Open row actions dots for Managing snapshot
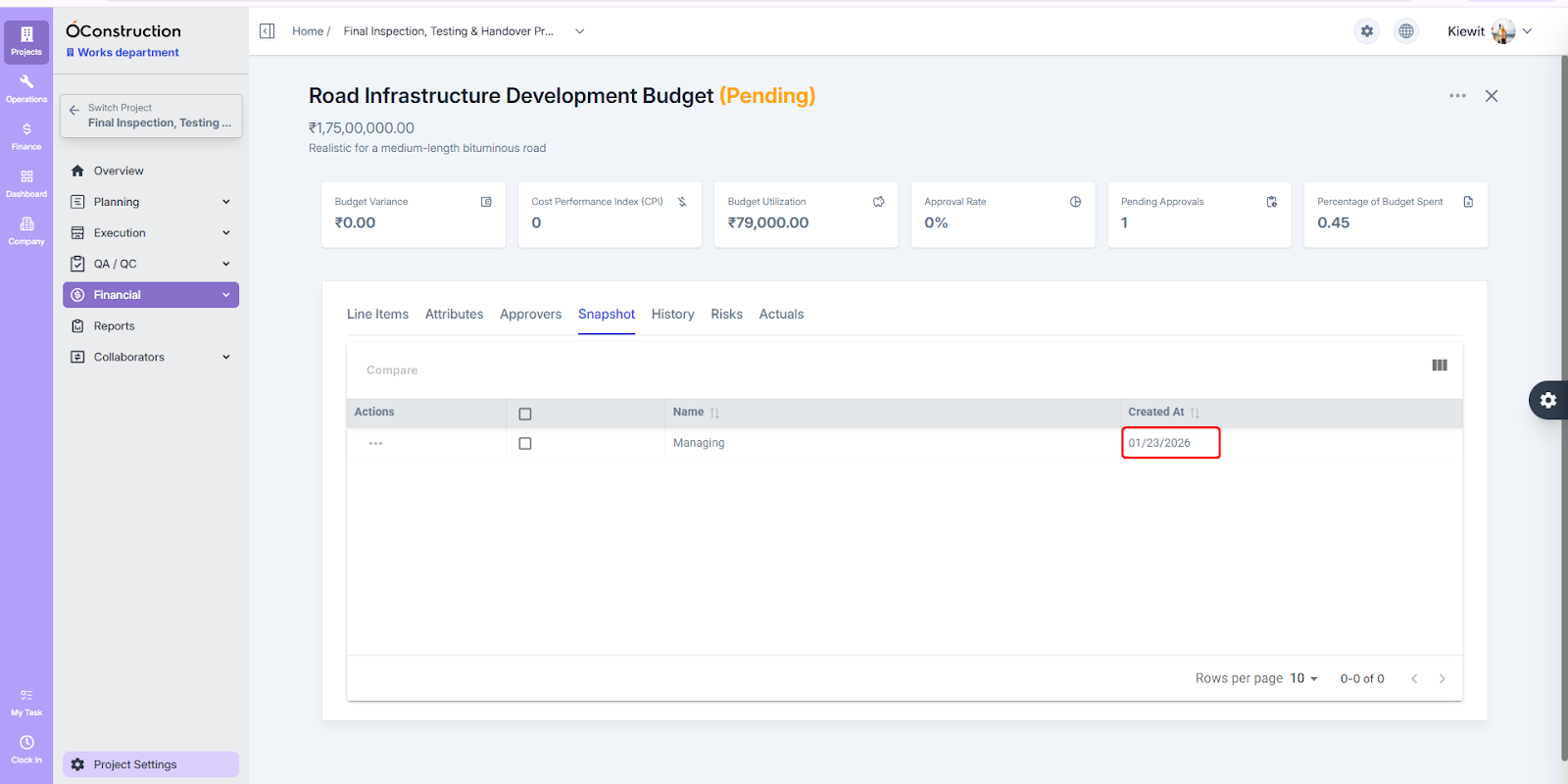This screenshot has width=1568, height=784. pos(375,444)
